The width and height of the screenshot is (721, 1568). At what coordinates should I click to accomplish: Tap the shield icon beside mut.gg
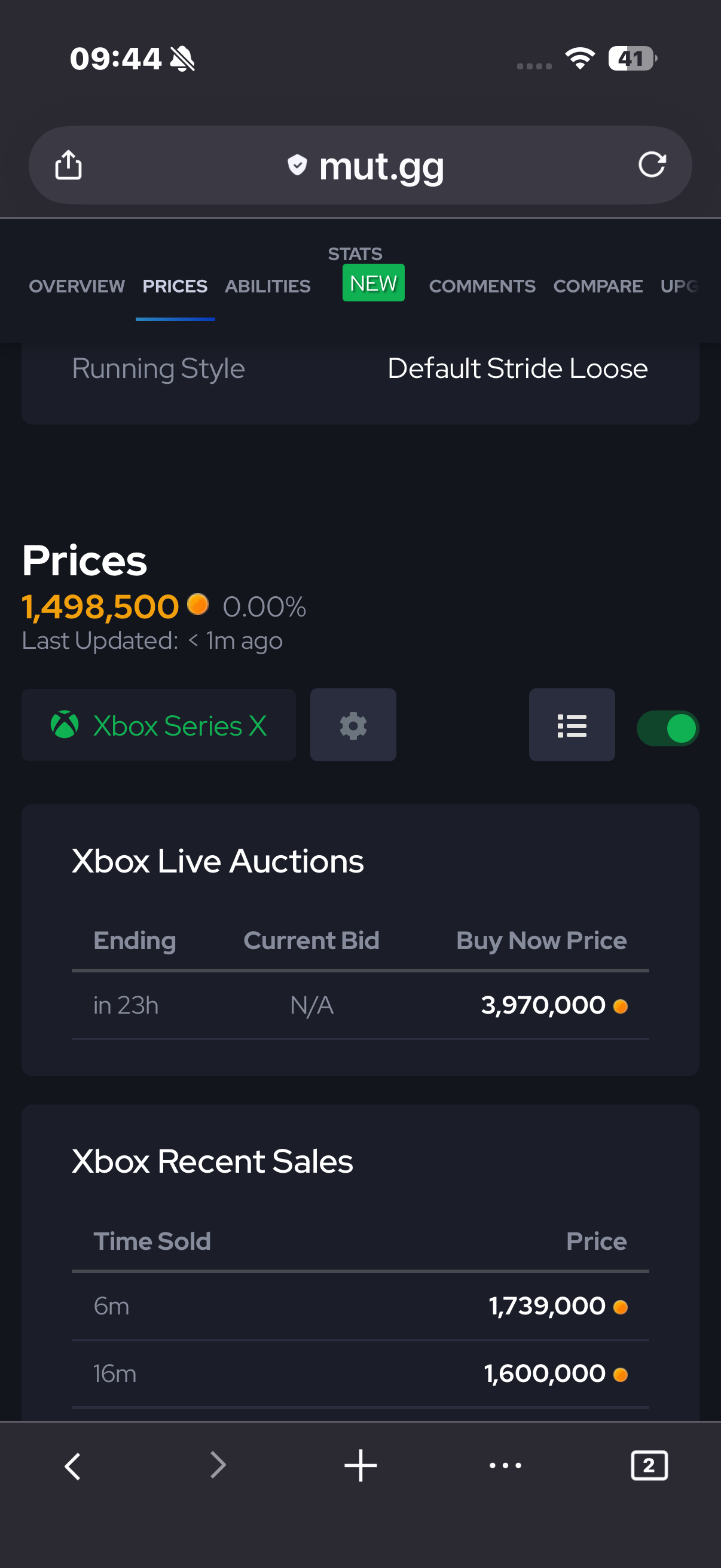pos(297,164)
